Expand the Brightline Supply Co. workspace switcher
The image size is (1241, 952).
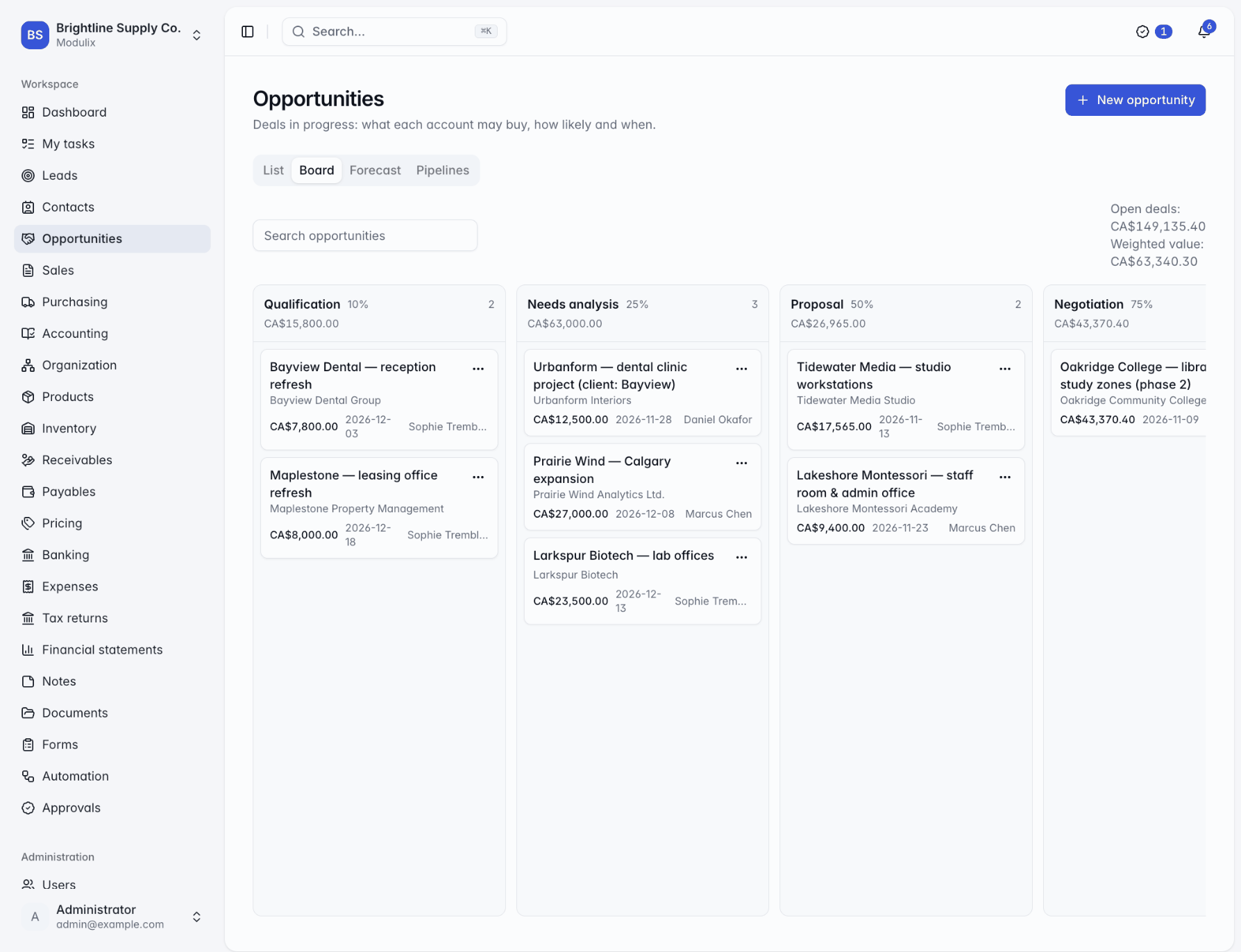pyautogui.click(x=112, y=35)
